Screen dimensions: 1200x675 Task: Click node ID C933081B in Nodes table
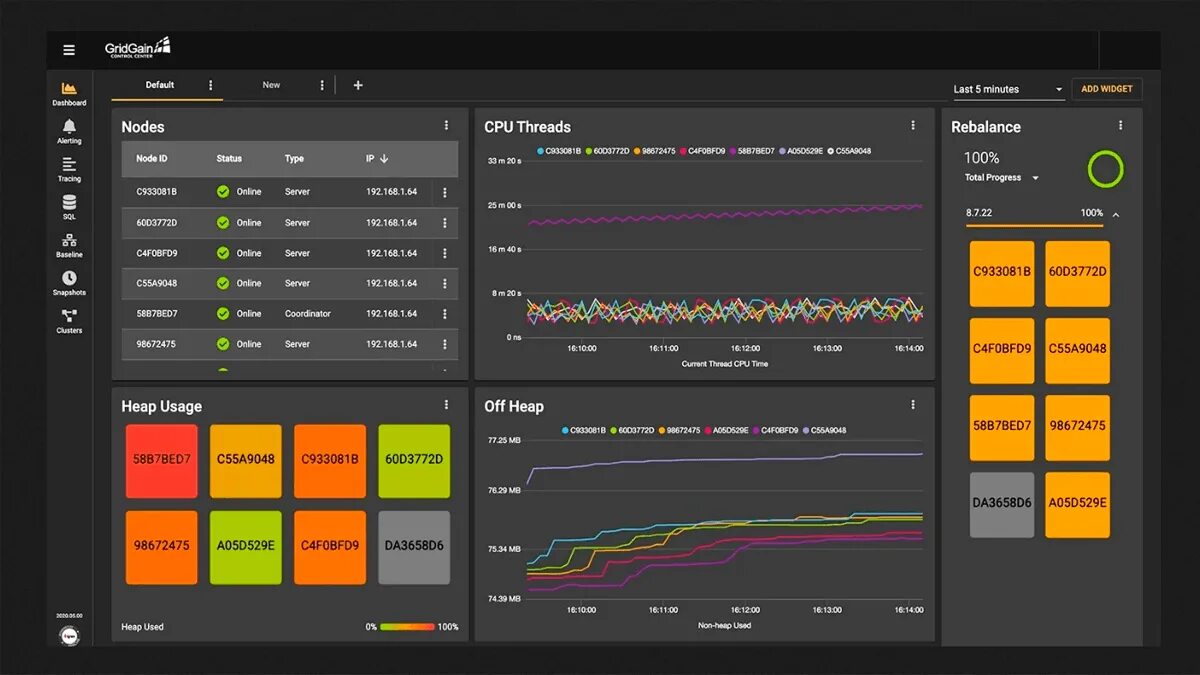pos(157,192)
